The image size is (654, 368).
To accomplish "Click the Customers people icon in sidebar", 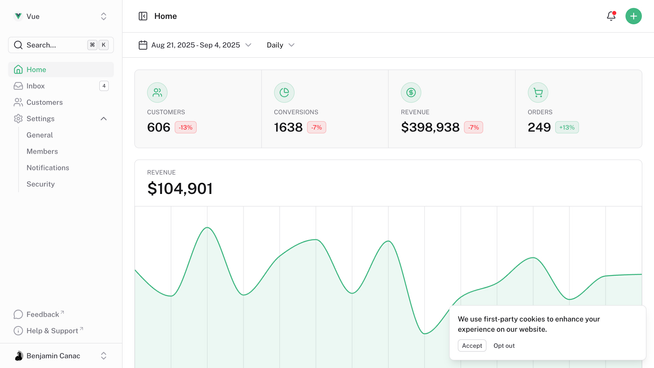I will coord(18,102).
